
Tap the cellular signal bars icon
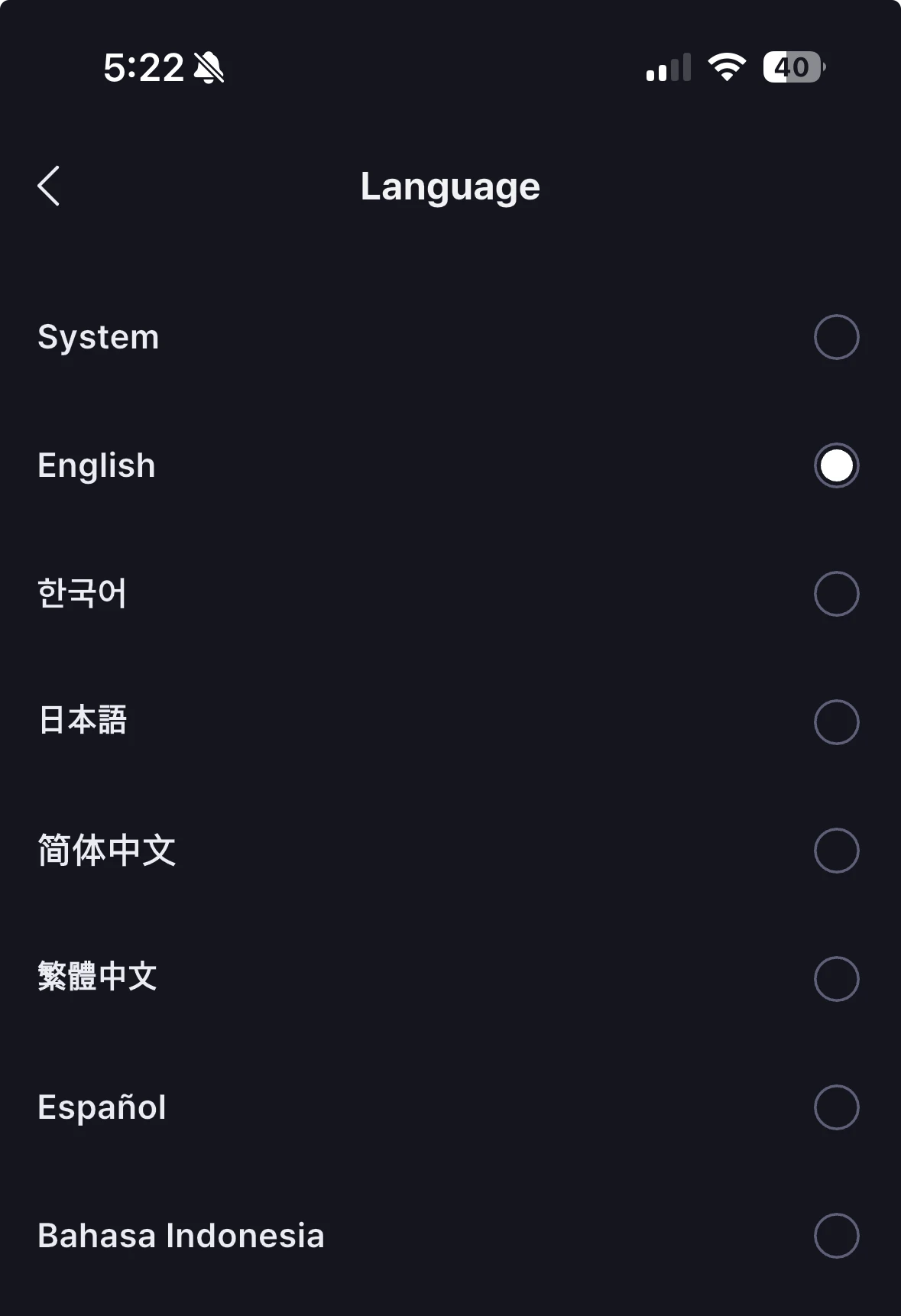point(669,67)
